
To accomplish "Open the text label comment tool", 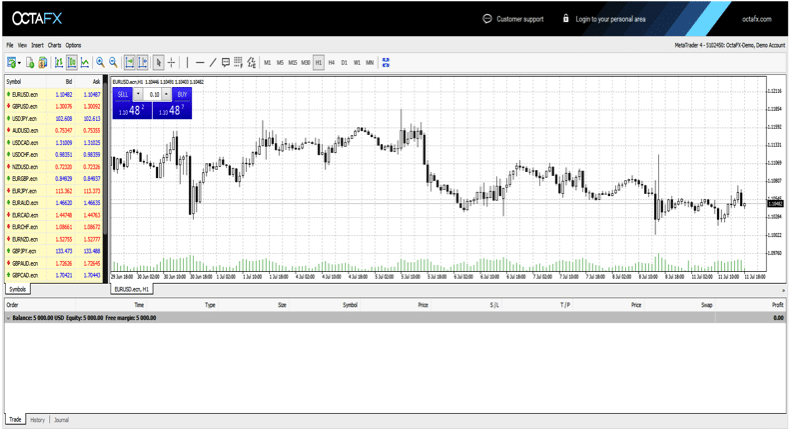I will coord(225,63).
